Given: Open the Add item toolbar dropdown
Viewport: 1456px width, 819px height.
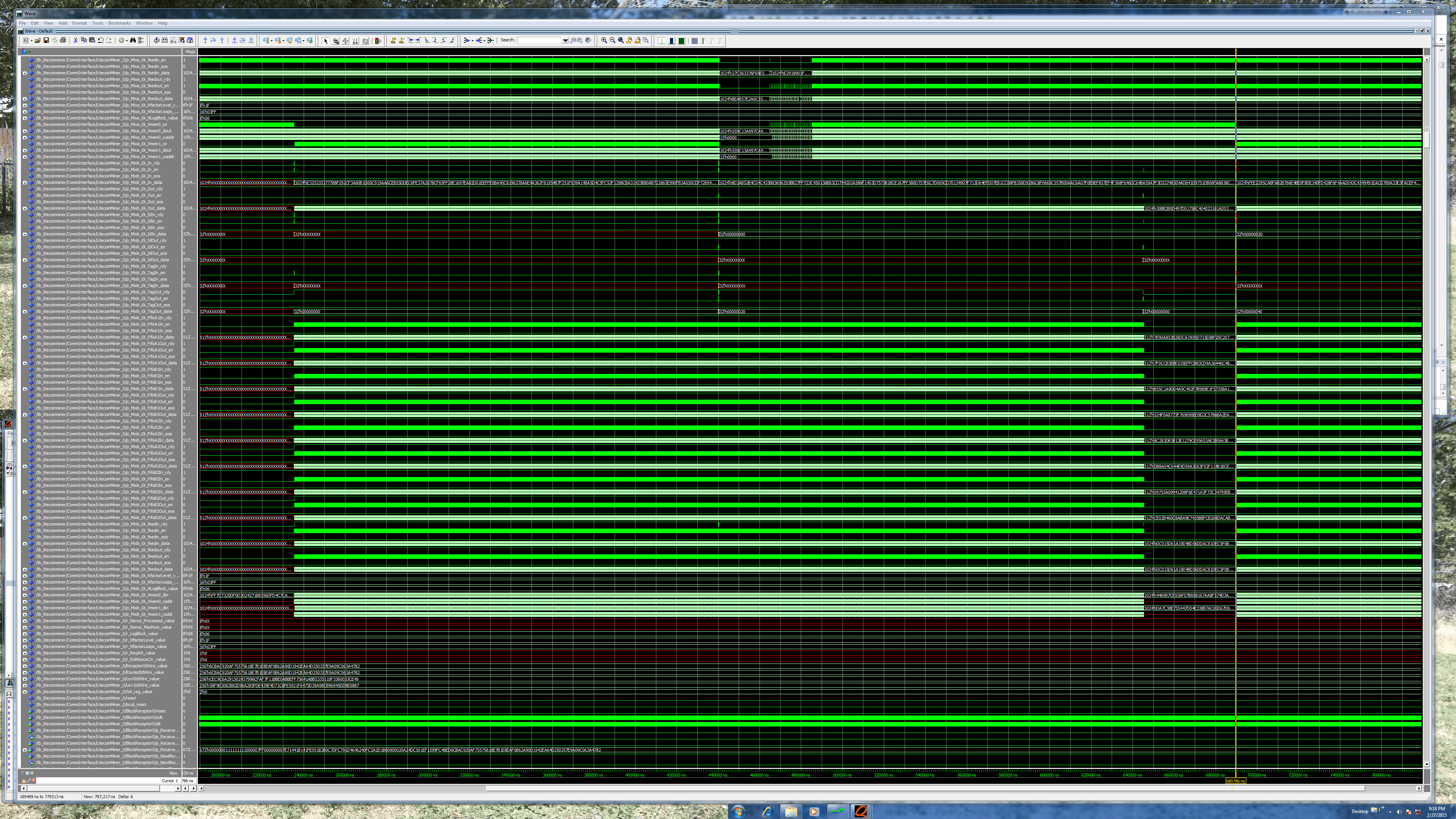Looking at the screenshot, I should [x=127, y=40].
